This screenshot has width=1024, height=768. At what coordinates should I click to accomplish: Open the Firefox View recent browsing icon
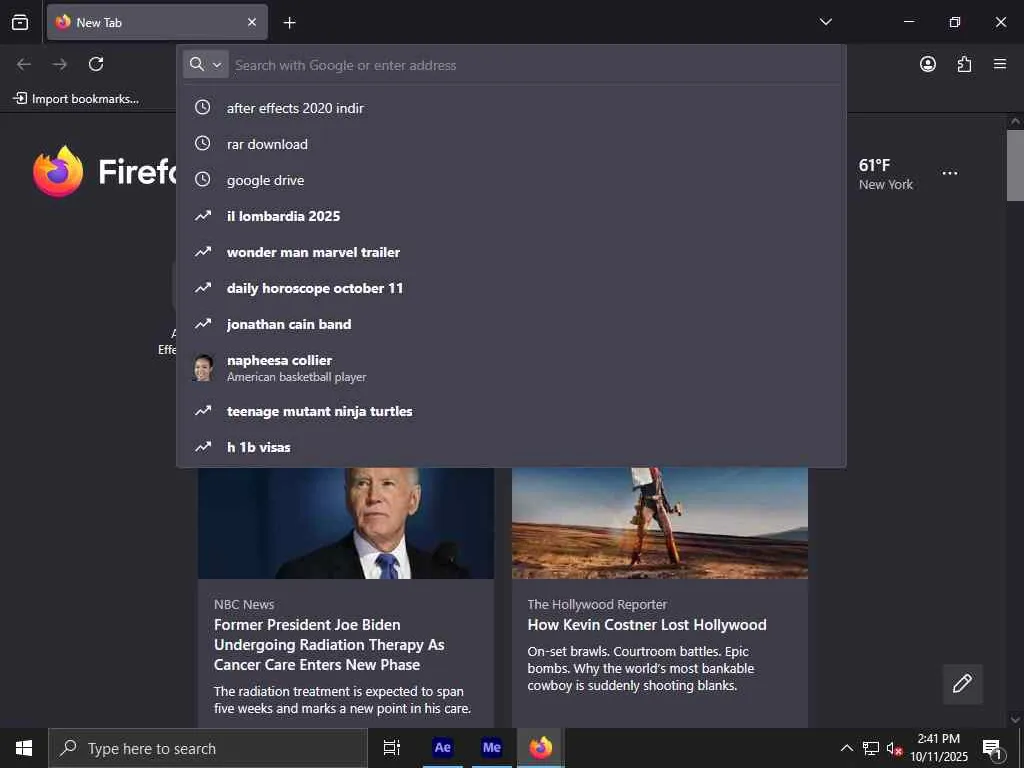(20, 22)
